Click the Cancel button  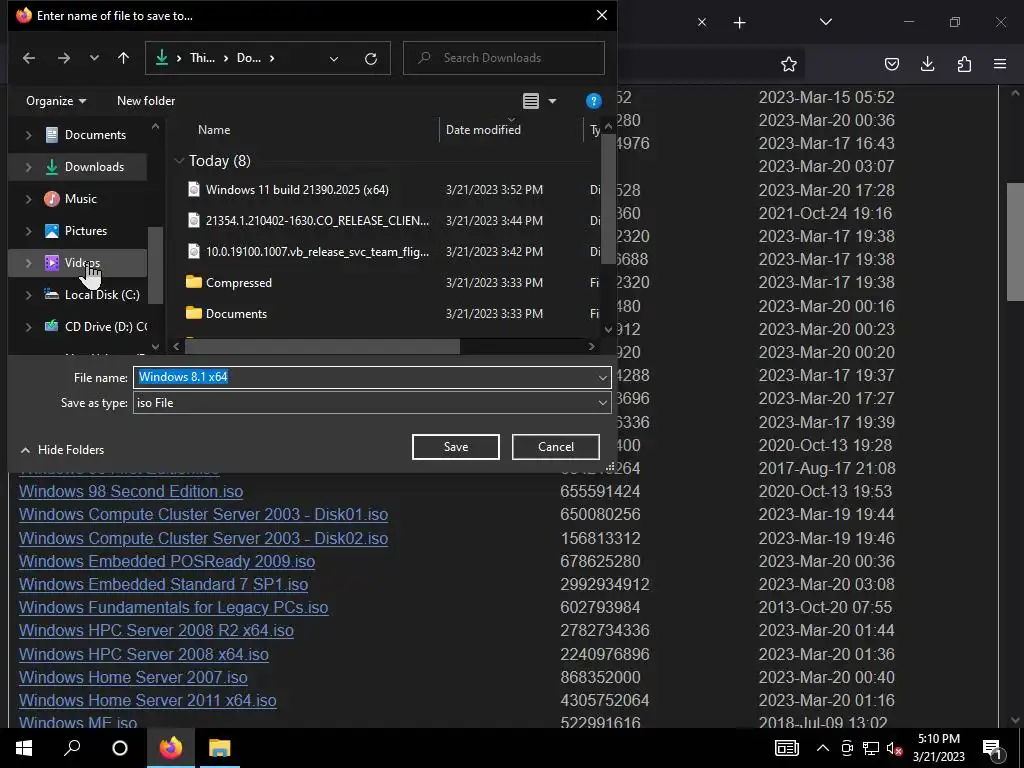tap(556, 447)
